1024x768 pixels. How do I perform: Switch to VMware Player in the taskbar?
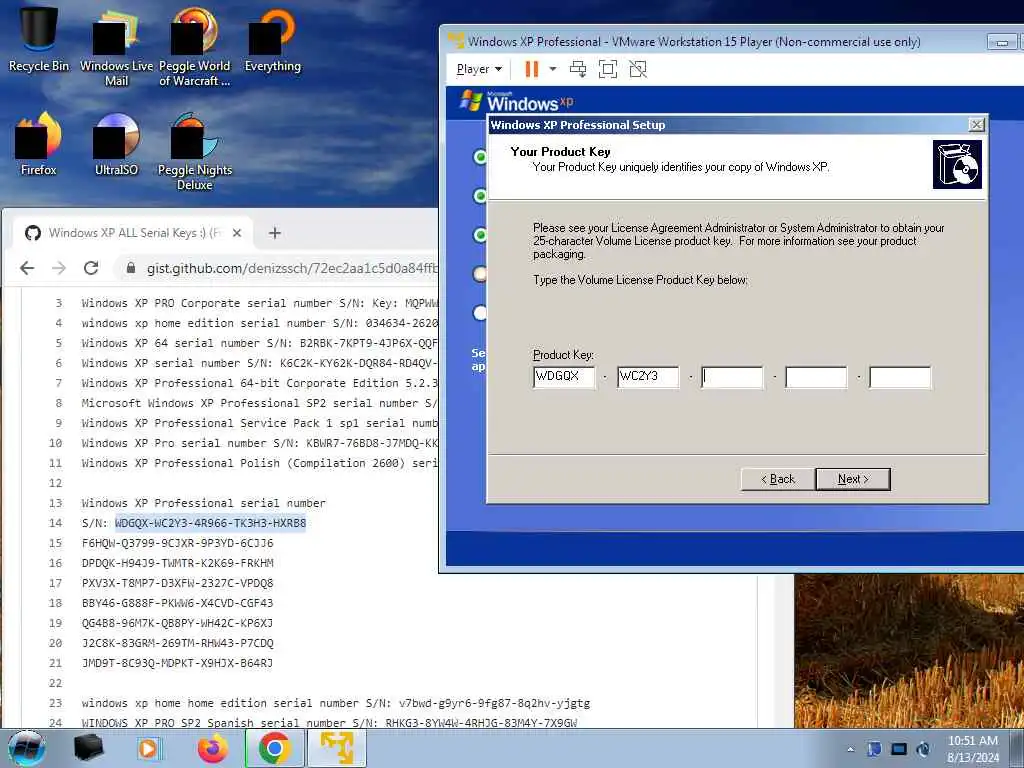[x=337, y=748]
